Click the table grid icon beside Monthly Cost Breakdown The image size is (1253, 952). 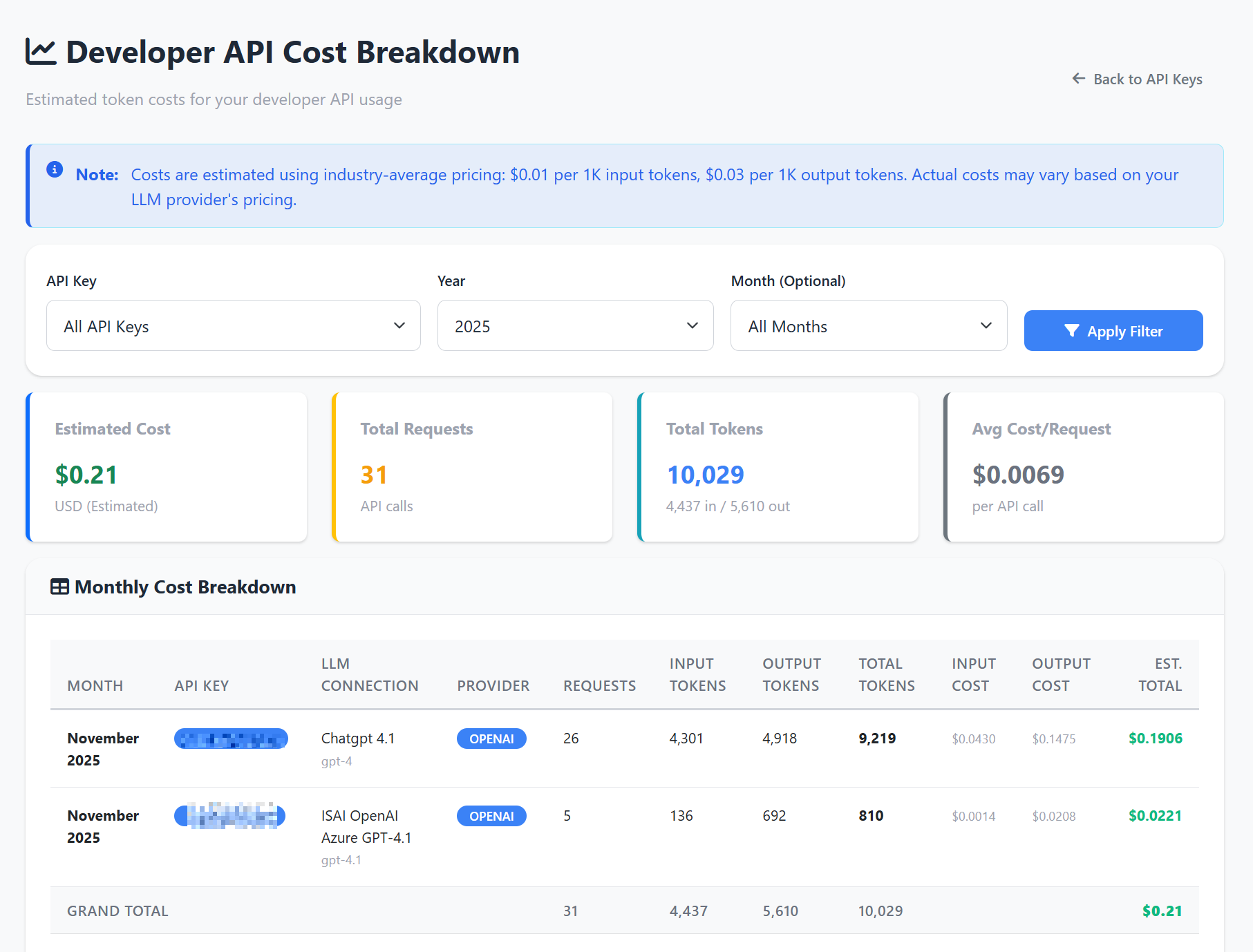(x=59, y=587)
